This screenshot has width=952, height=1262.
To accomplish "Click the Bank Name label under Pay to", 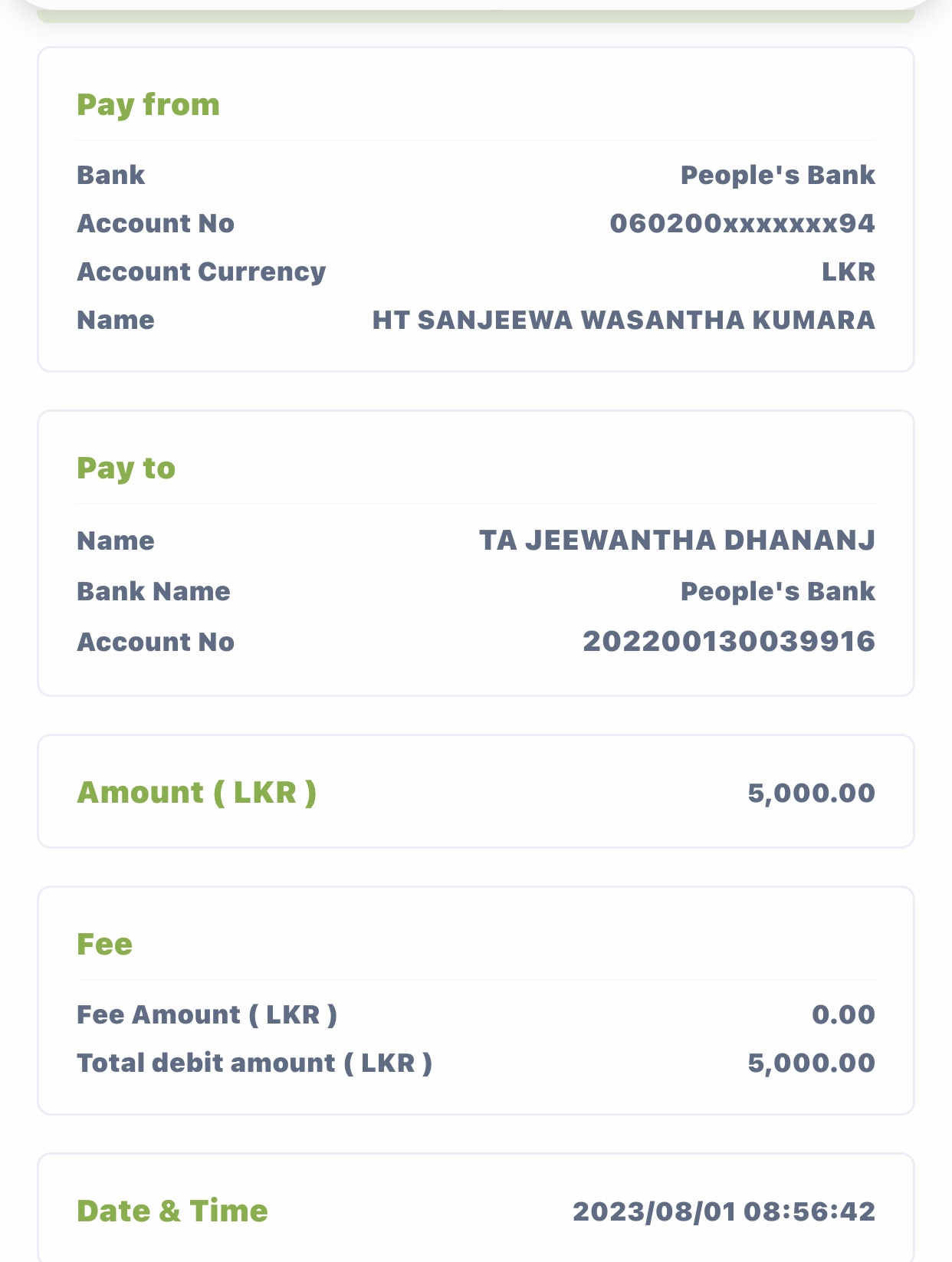I will coord(153,592).
